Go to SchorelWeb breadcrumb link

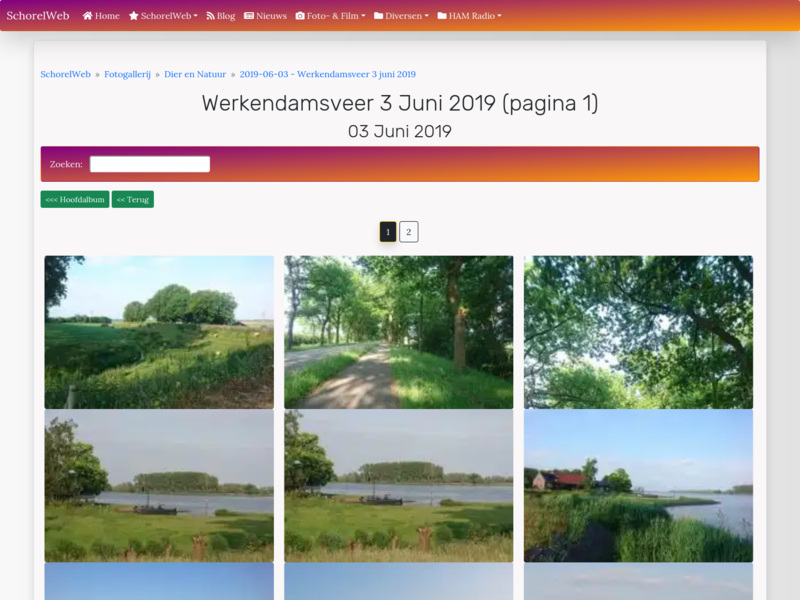(x=65, y=74)
